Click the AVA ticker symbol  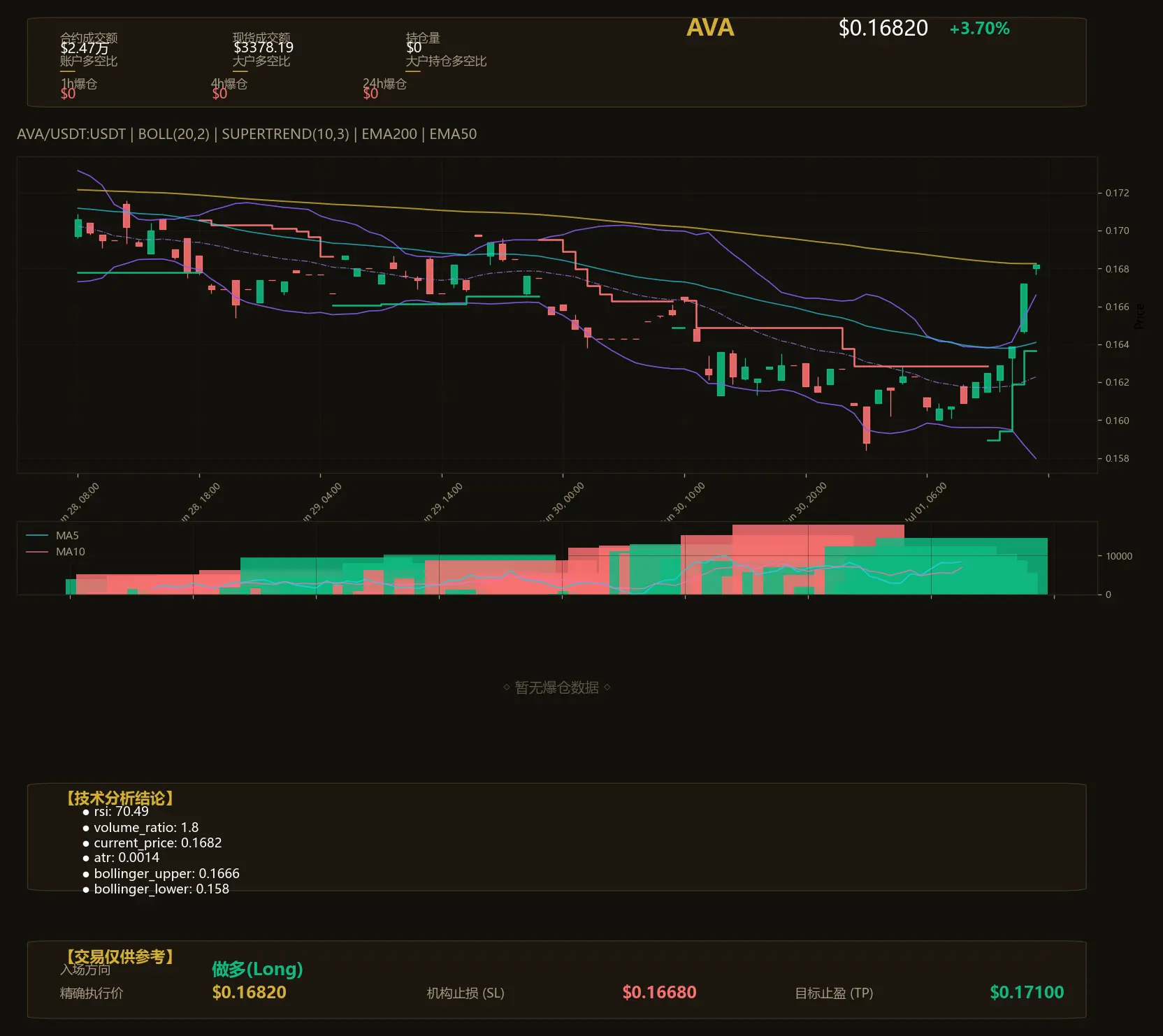(710, 28)
